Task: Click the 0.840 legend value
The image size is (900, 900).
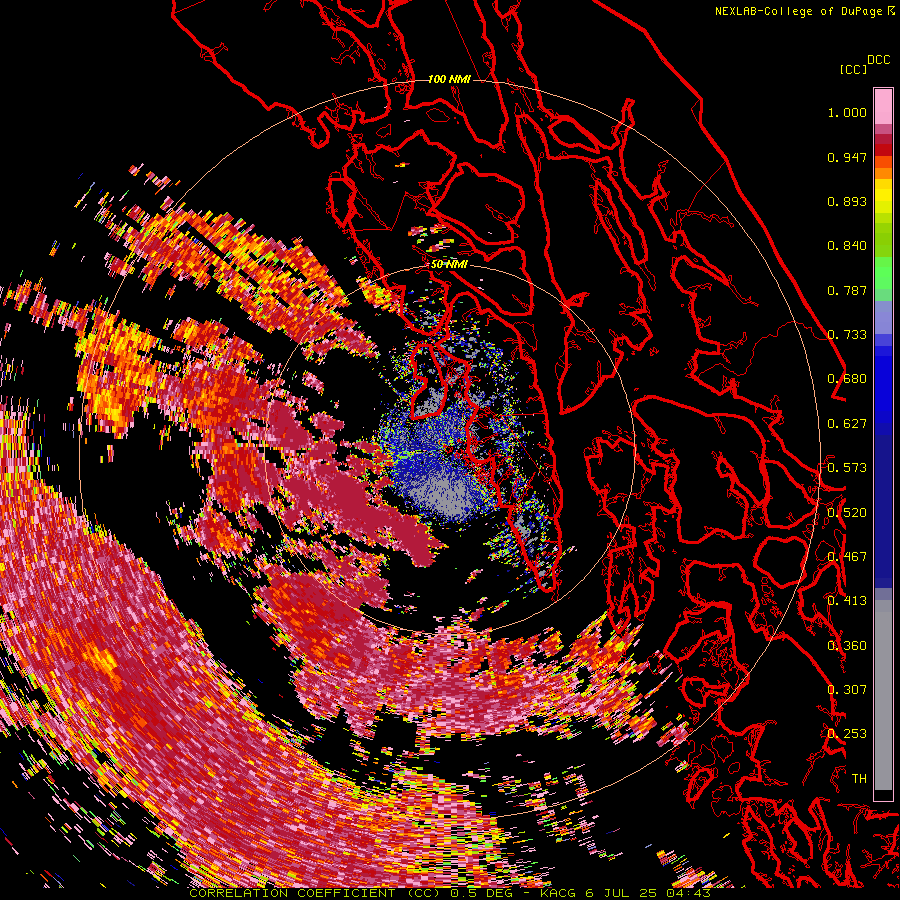Action: [x=847, y=246]
